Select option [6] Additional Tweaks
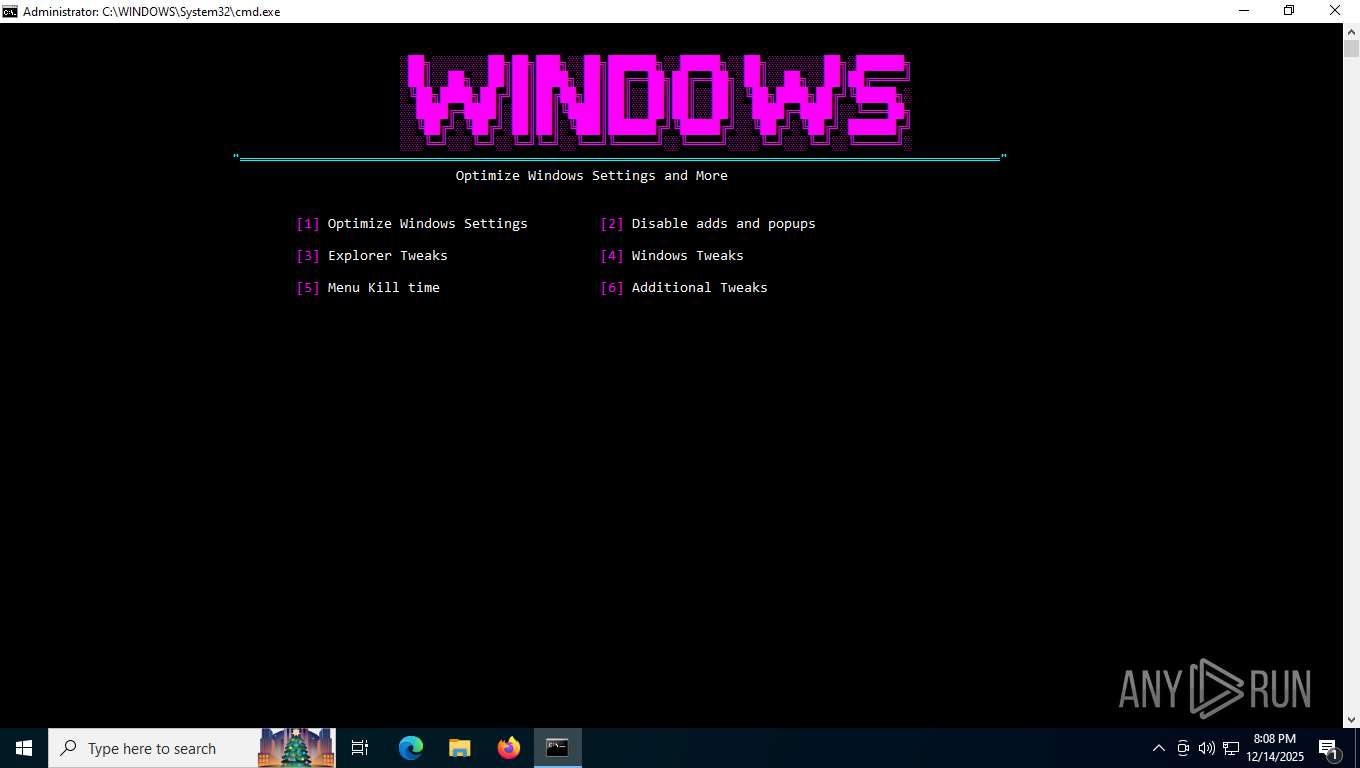The image size is (1360, 768). pos(684,288)
